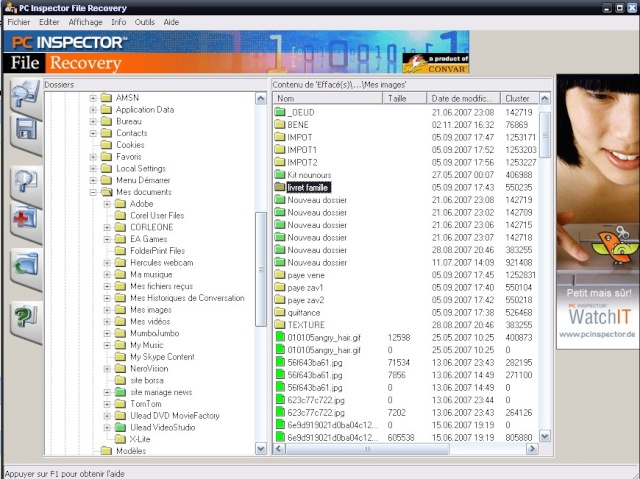This screenshot has height=479, width=640.
Task: Click the green site mariage news folder icon
Action: (x=120, y=392)
